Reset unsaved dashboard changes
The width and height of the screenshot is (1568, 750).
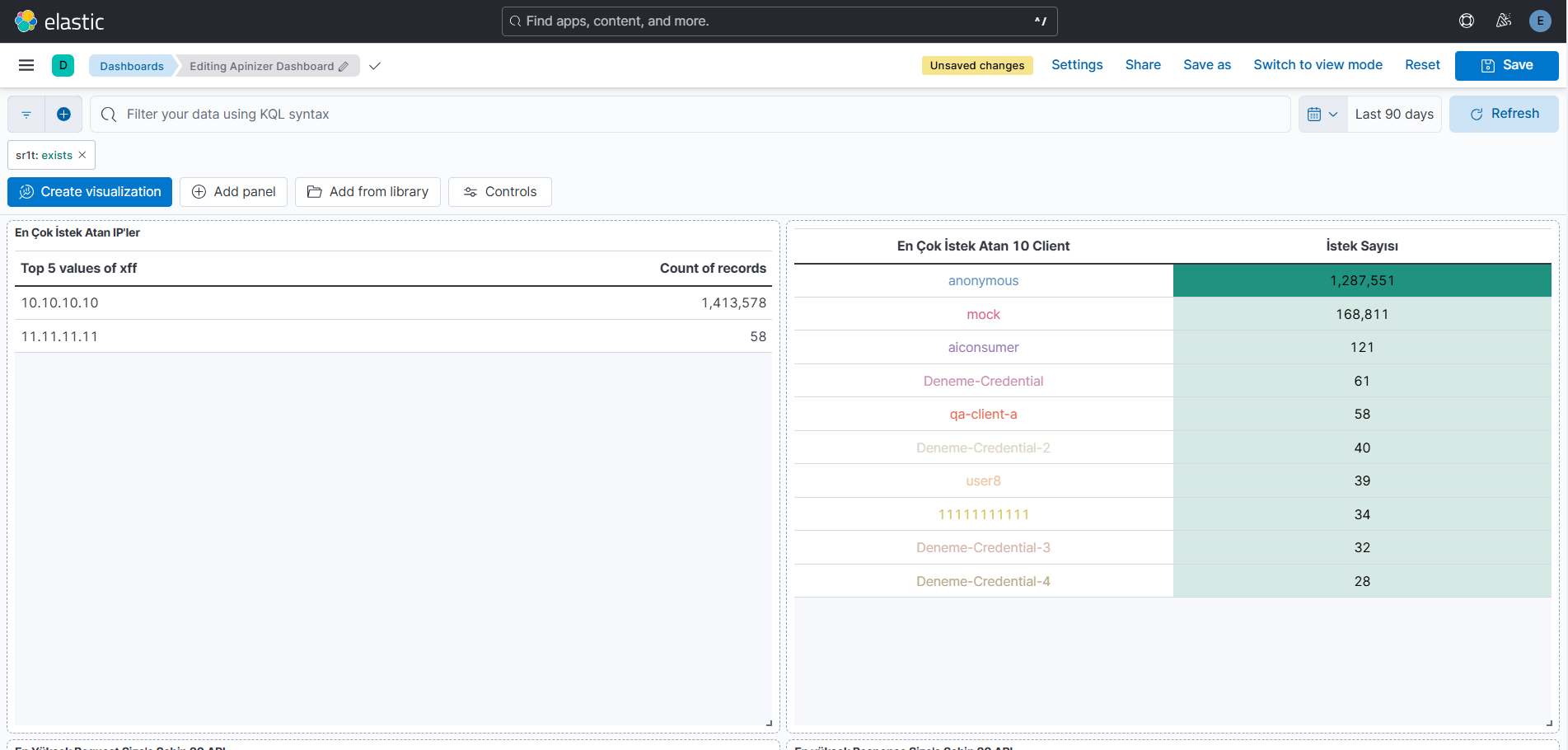click(1422, 65)
